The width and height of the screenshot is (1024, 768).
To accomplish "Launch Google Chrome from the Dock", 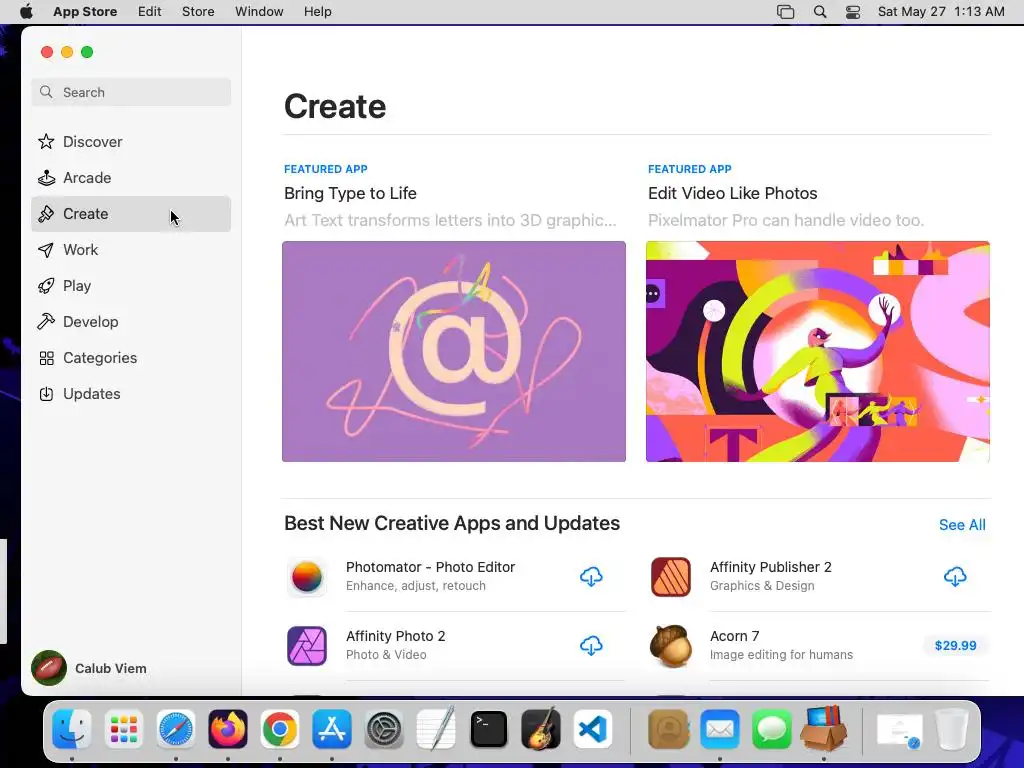I will coord(280,729).
